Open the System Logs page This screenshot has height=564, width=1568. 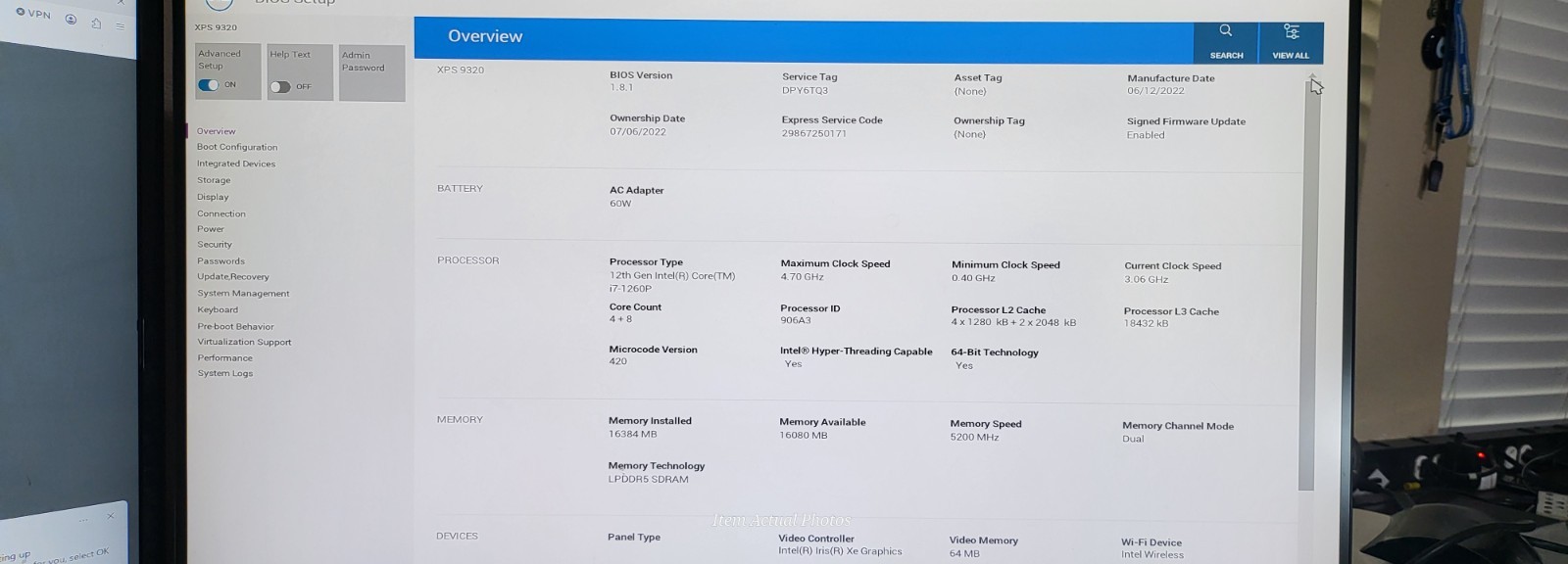click(x=225, y=373)
